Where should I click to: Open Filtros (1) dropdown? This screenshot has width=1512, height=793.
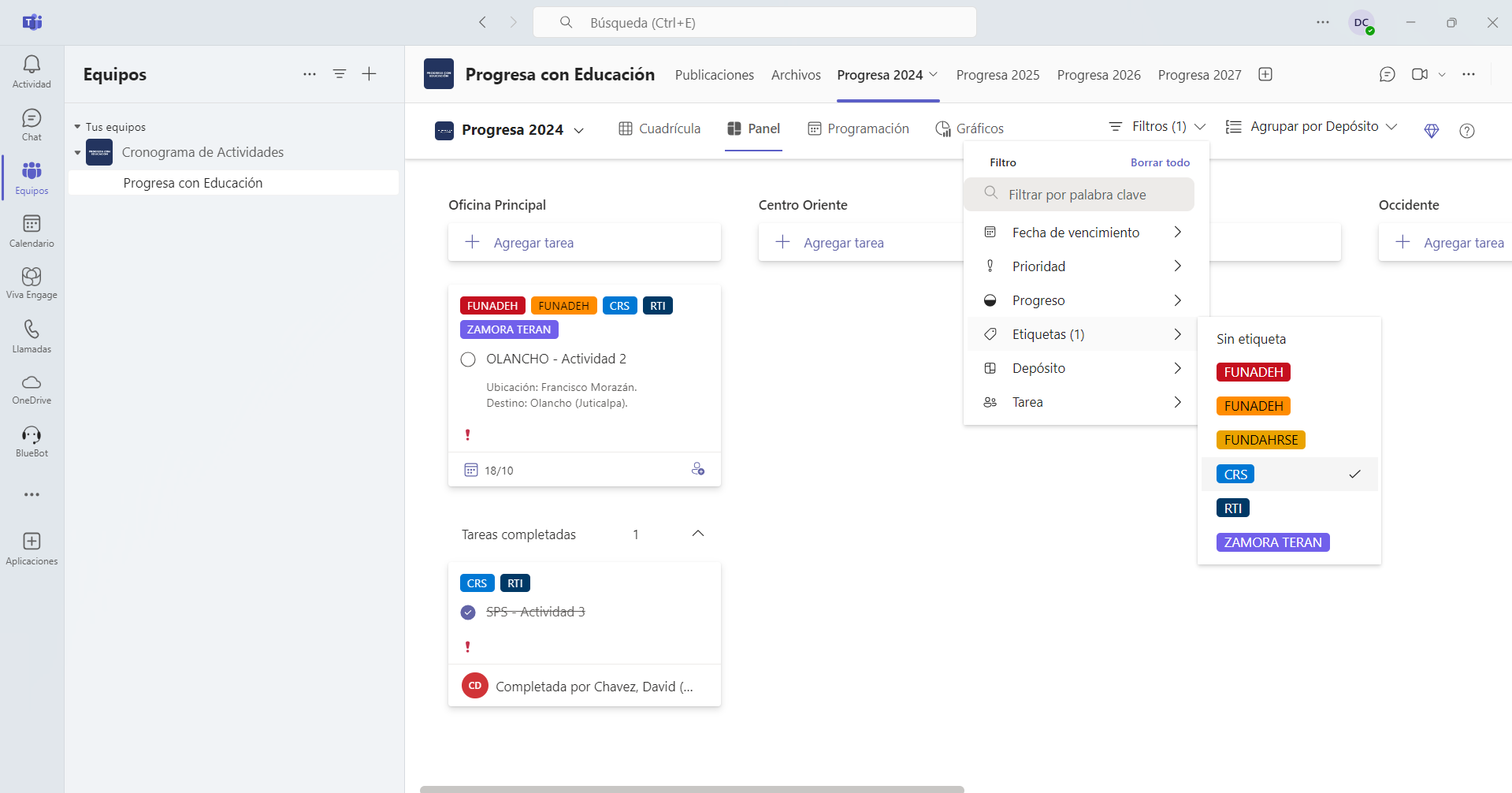tap(1157, 127)
